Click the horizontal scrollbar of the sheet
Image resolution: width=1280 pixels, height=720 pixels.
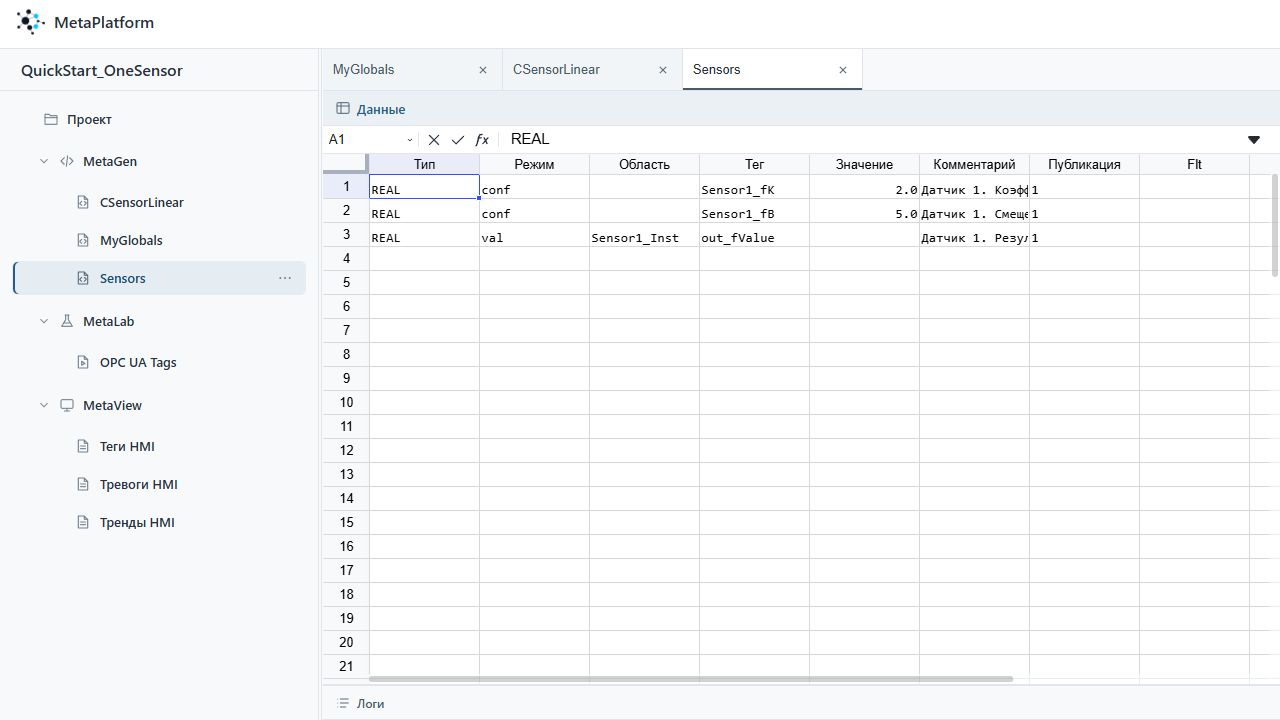coord(691,679)
